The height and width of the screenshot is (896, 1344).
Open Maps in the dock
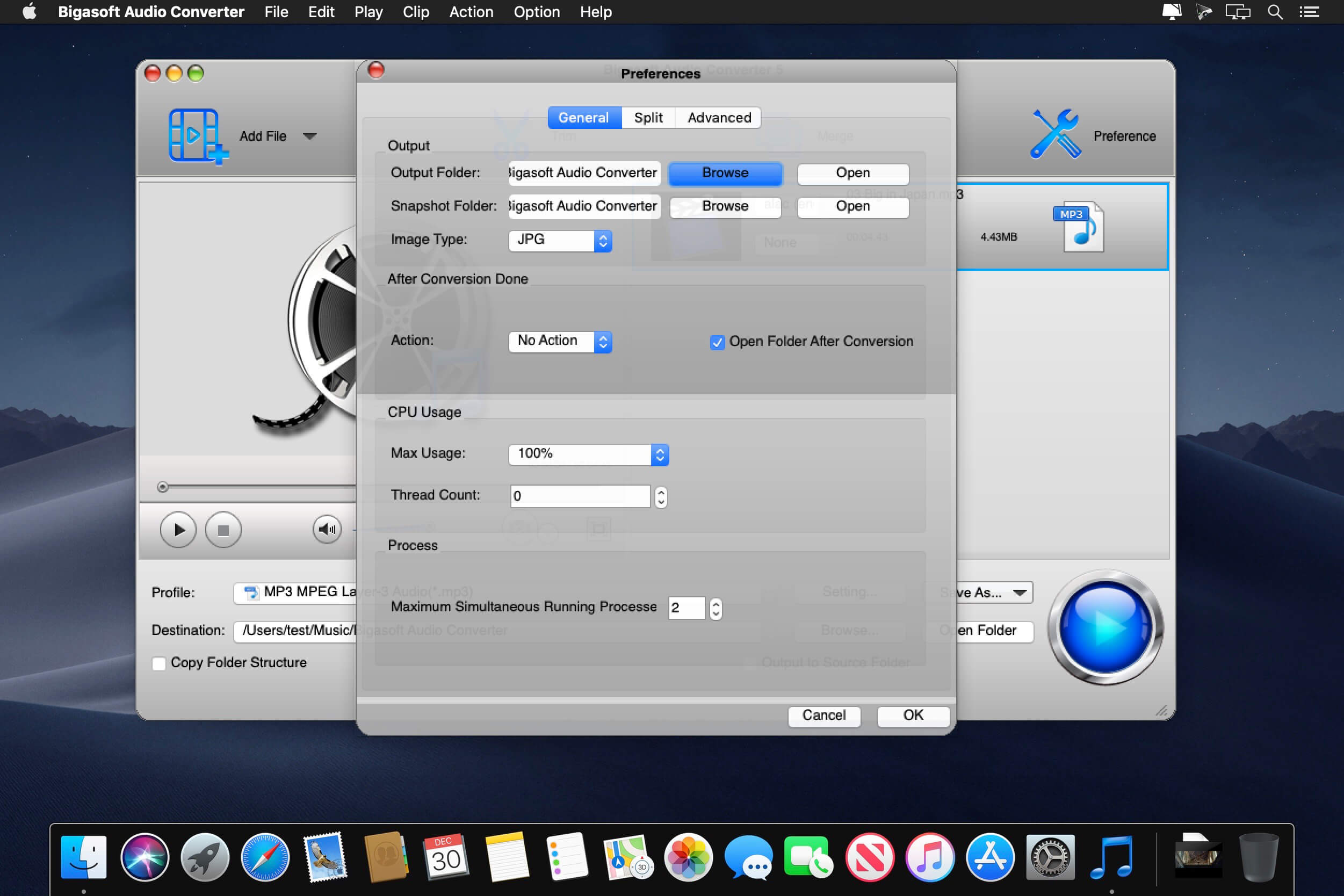(628, 857)
